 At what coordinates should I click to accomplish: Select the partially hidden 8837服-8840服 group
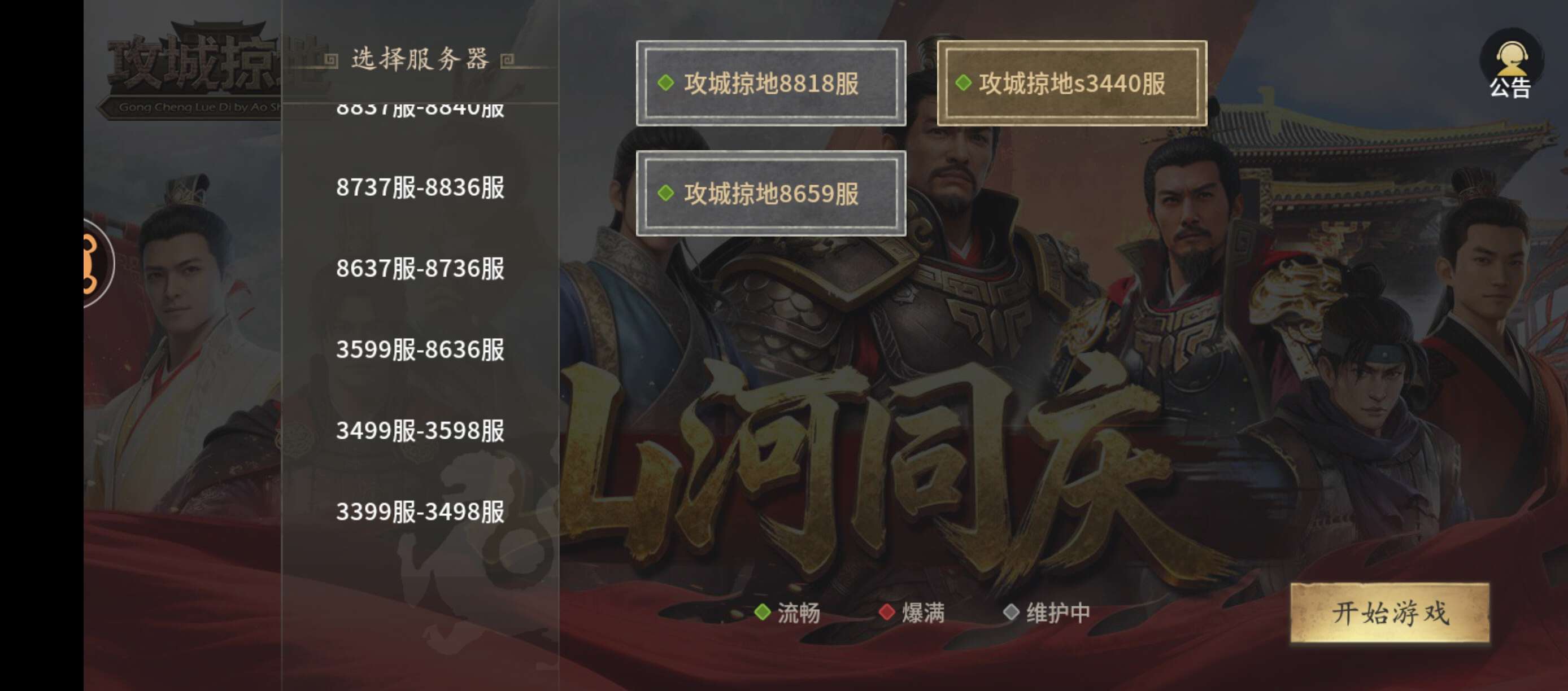pos(420,111)
